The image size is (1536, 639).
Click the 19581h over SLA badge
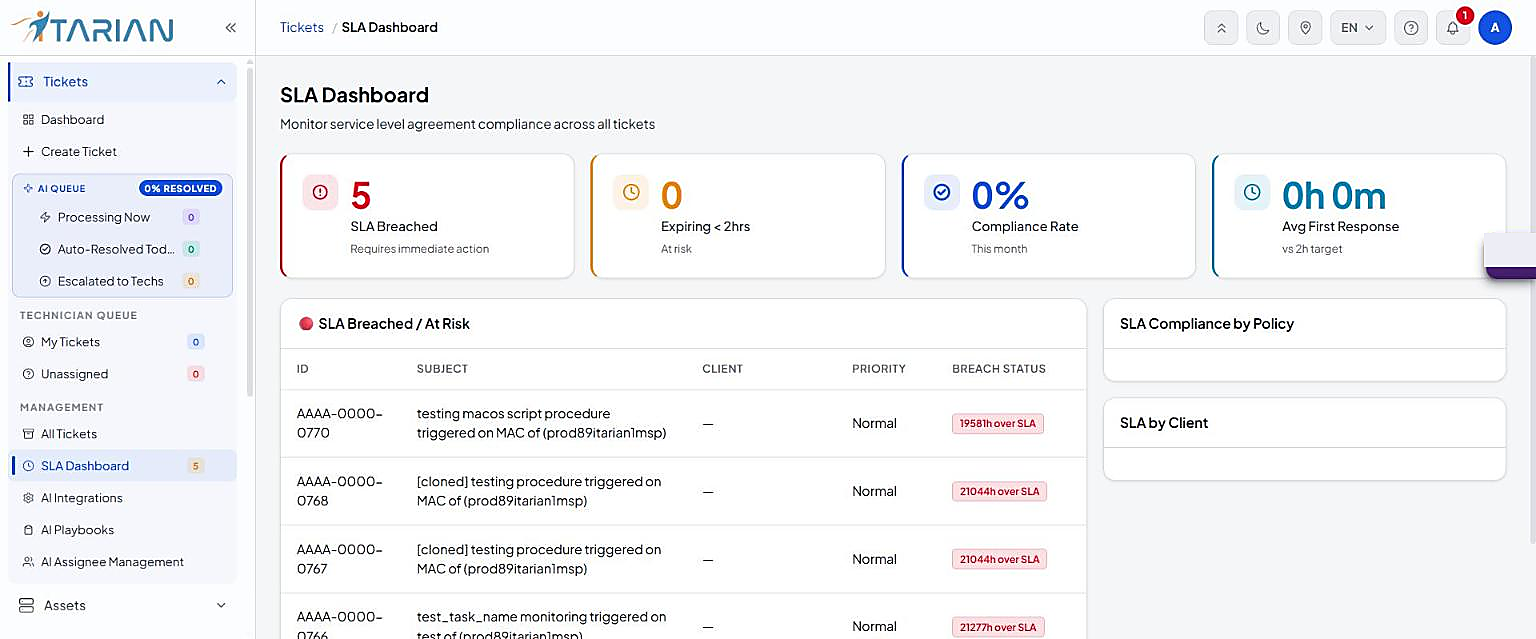pyautogui.click(x=998, y=423)
